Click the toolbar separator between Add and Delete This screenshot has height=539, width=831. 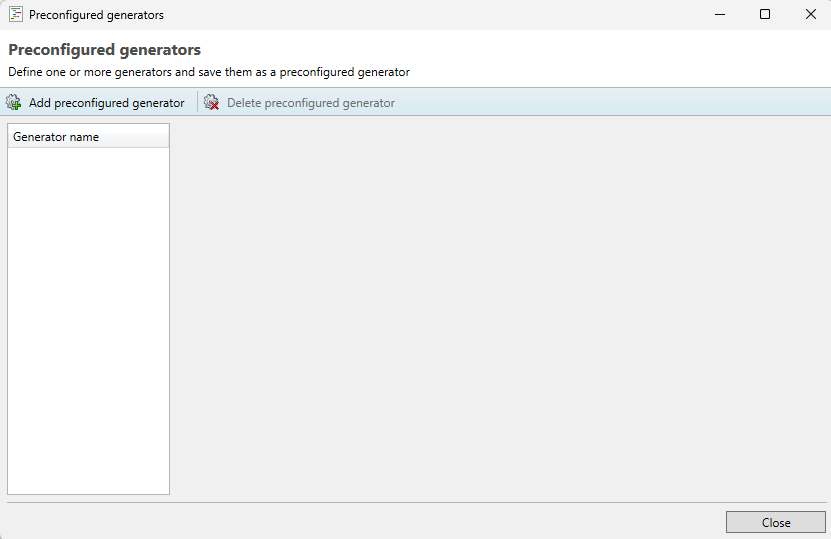pos(197,103)
